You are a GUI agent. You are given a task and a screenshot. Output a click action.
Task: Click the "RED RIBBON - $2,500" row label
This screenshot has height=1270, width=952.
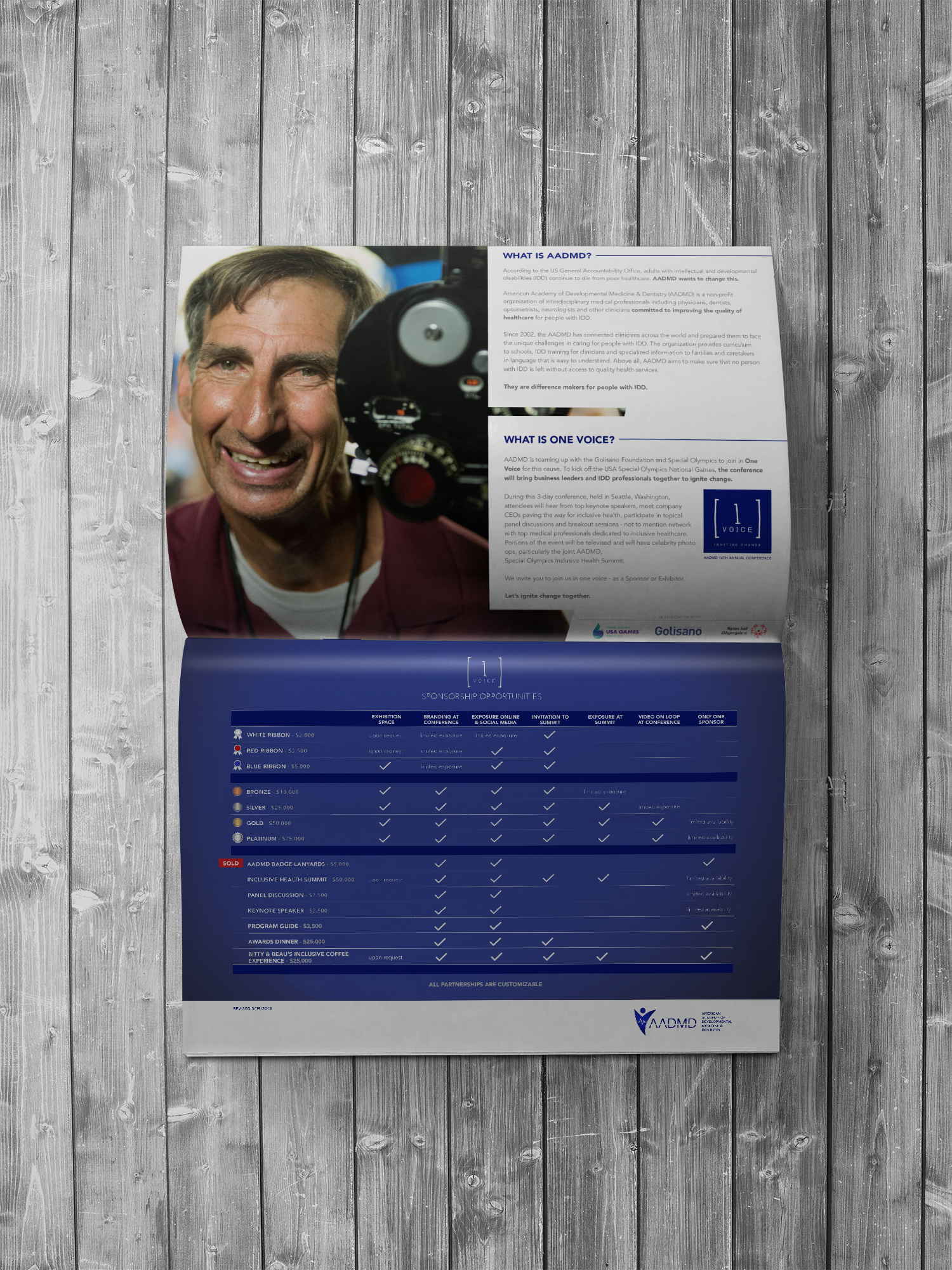pyautogui.click(x=277, y=751)
